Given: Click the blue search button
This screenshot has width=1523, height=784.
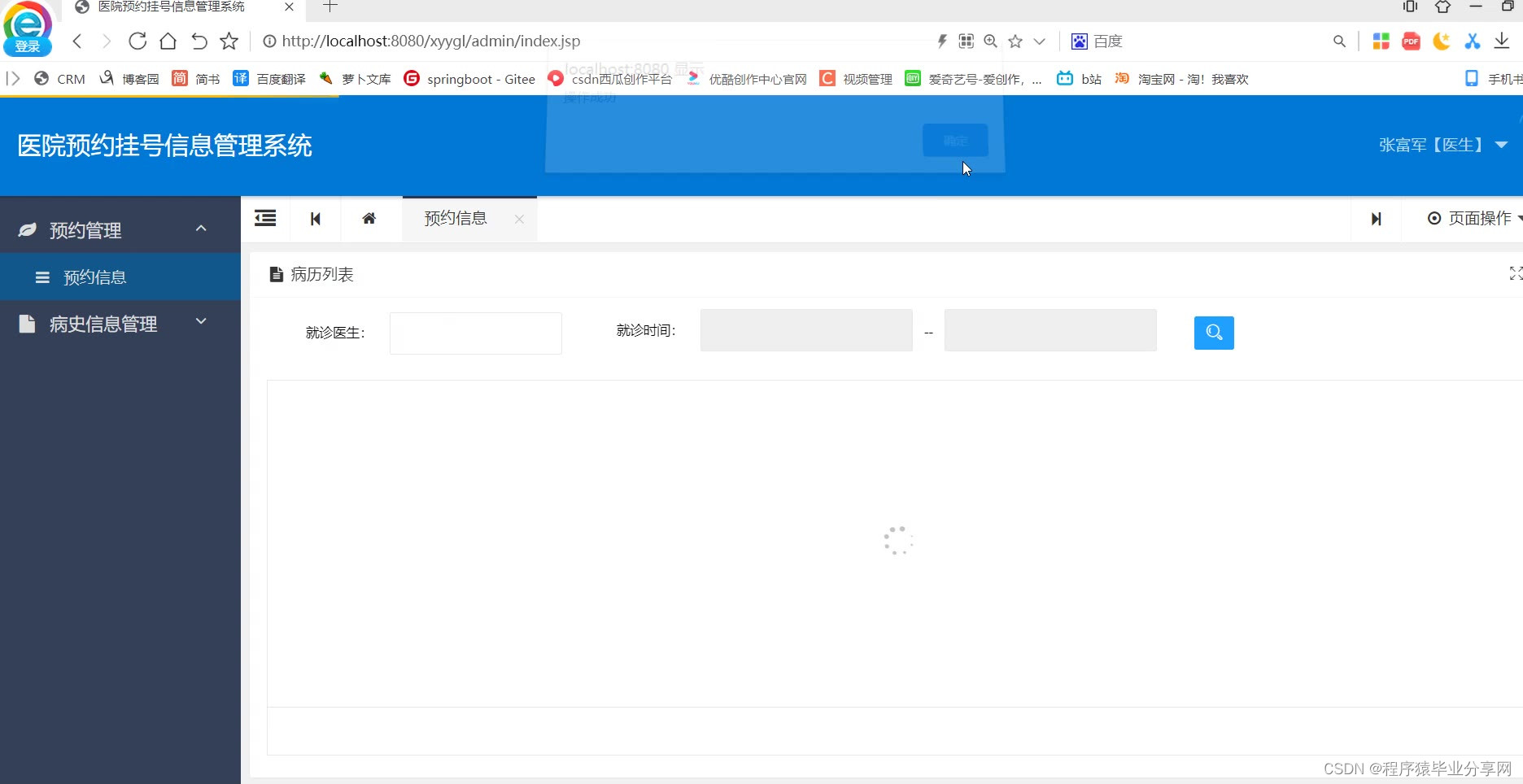Looking at the screenshot, I should 1214,333.
